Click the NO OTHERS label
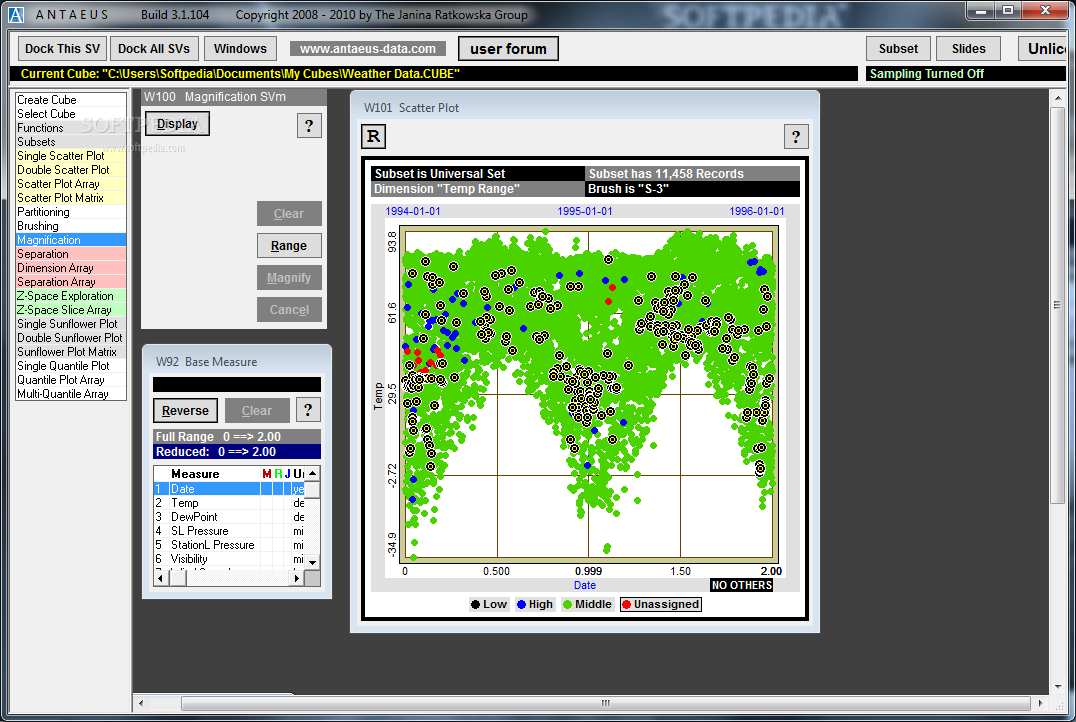Viewport: 1076px width, 722px height. click(x=742, y=585)
